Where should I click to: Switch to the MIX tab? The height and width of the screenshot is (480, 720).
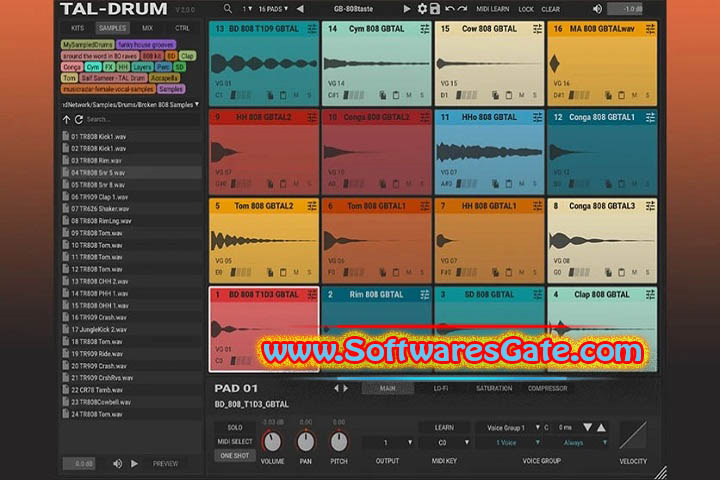147,28
